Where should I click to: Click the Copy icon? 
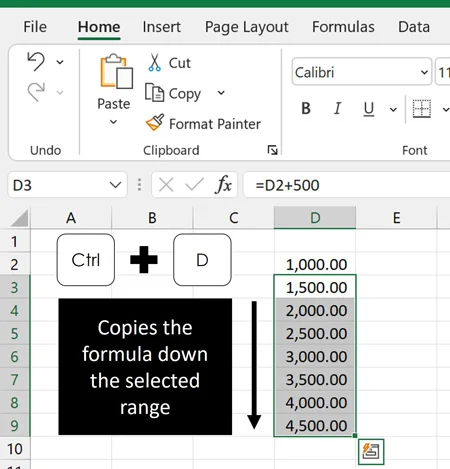pos(154,93)
